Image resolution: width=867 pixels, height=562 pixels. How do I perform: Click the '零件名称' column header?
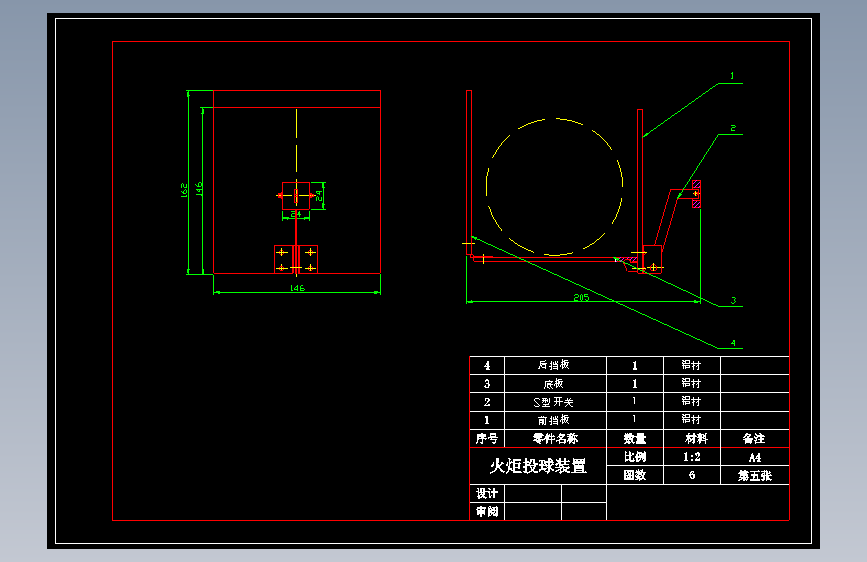(555, 439)
